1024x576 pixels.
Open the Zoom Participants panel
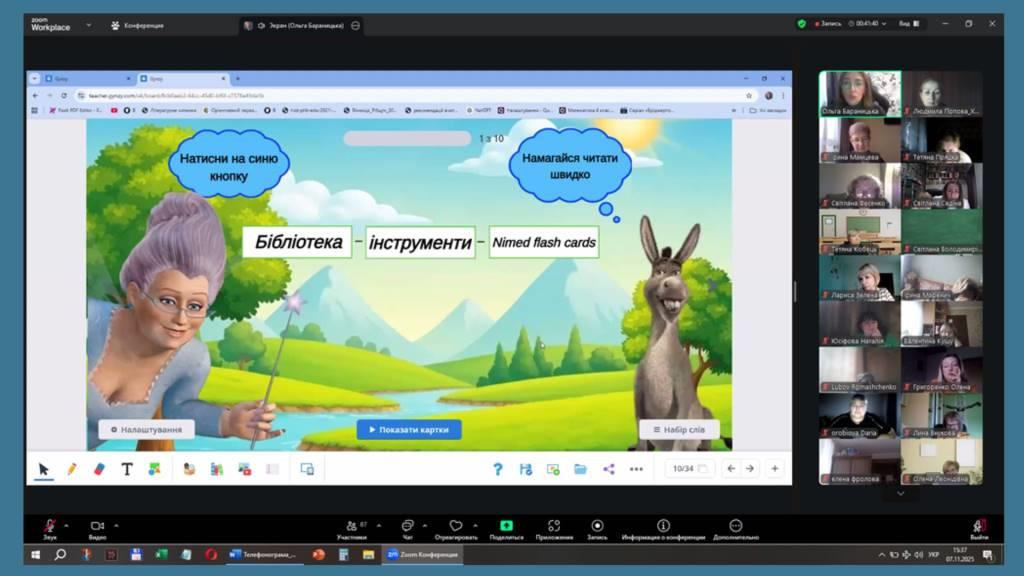(350, 526)
